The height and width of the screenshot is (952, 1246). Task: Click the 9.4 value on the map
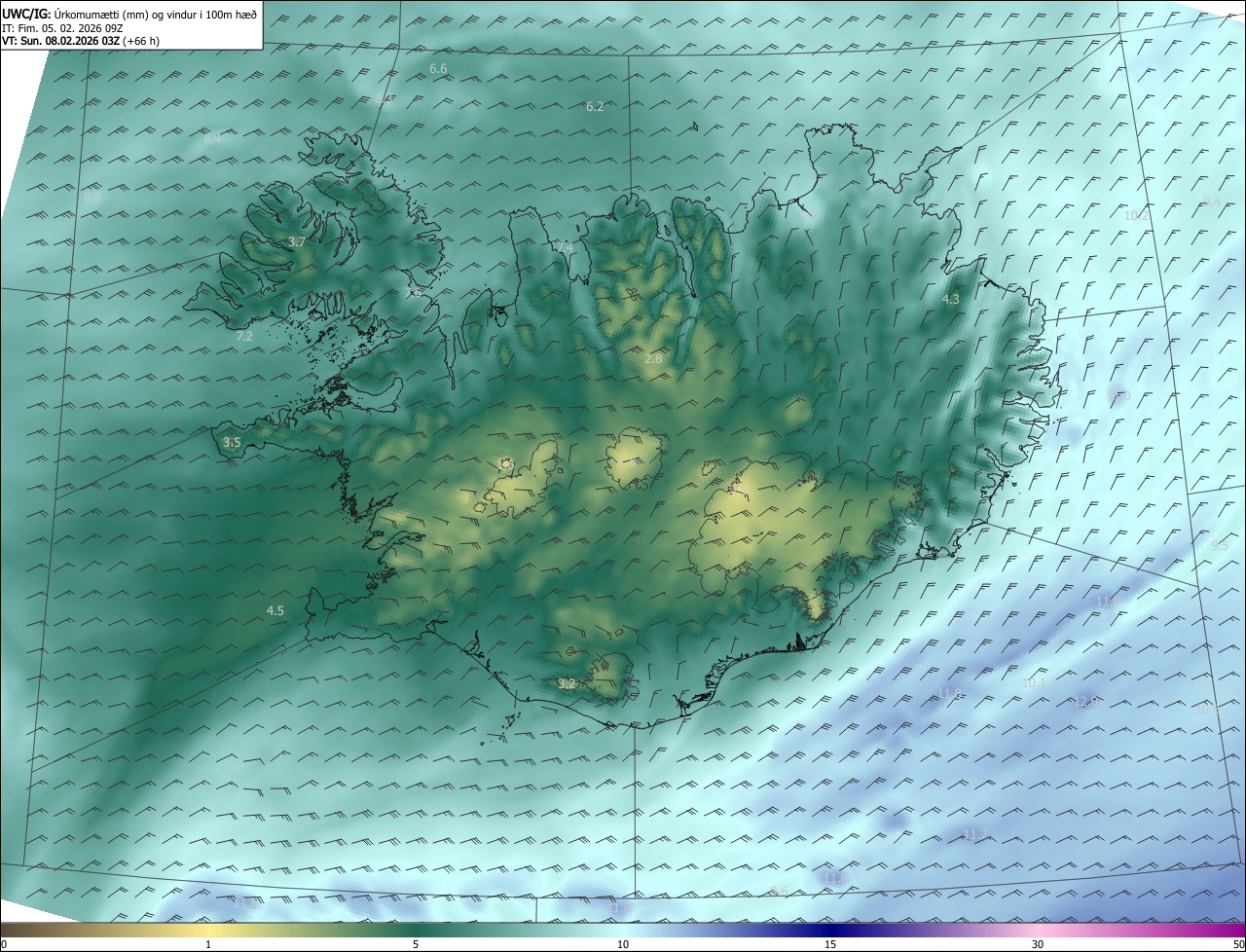(1212, 201)
